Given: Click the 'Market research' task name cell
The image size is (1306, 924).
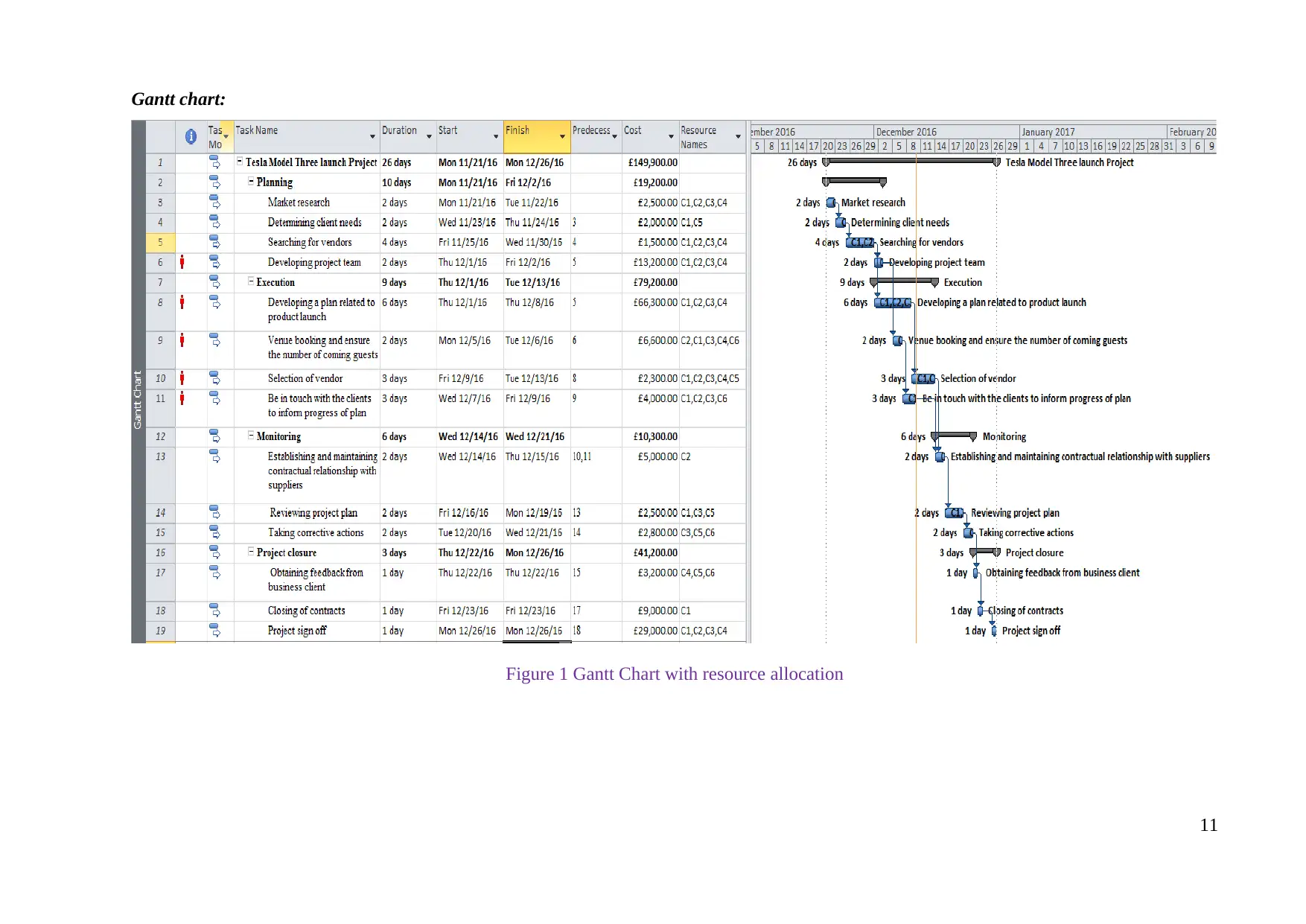Looking at the screenshot, I should 307,203.
